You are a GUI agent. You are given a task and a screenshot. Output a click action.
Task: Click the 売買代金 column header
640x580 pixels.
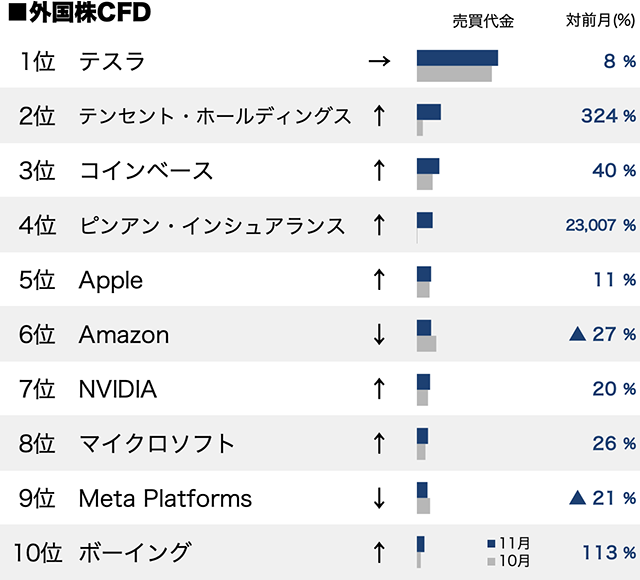point(483,21)
